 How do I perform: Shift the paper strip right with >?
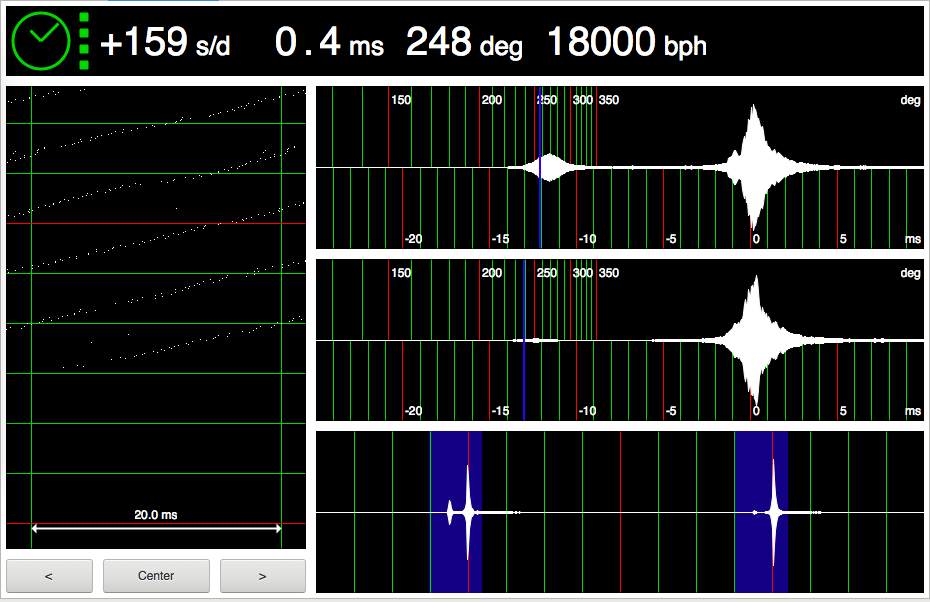tap(262, 576)
